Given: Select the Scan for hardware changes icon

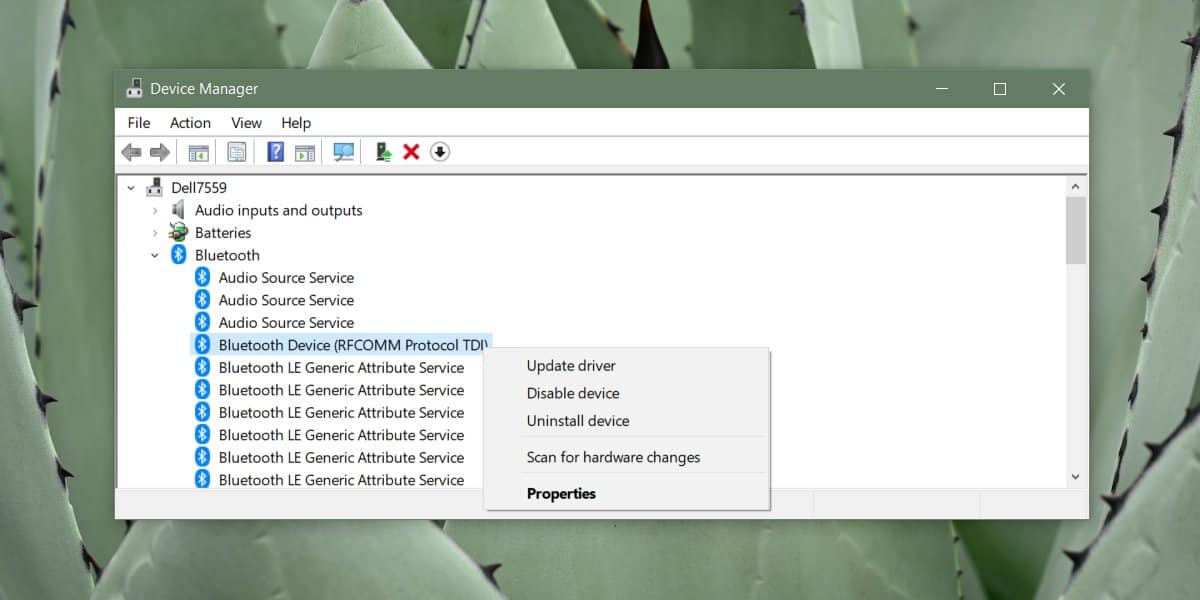Looking at the screenshot, I should point(344,151).
